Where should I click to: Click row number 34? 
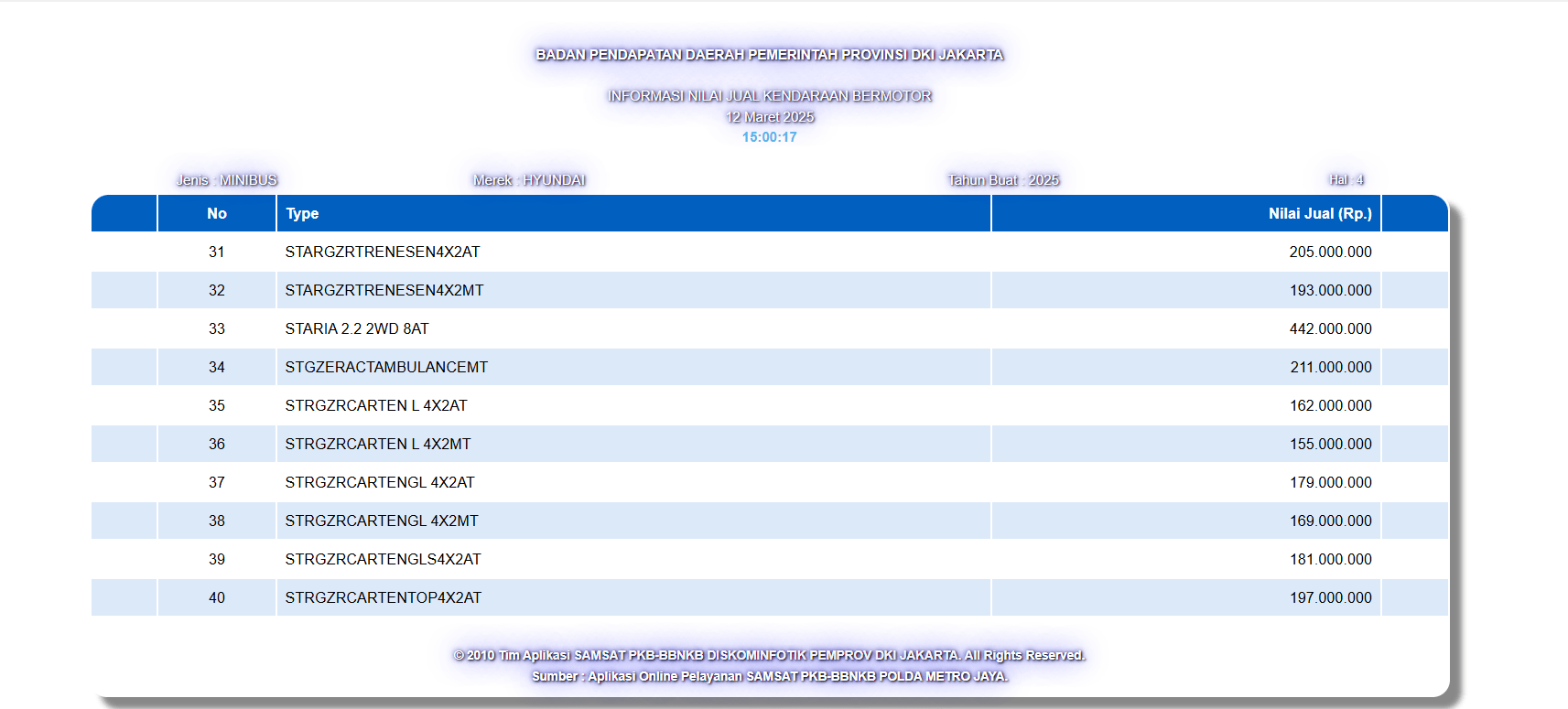pyautogui.click(x=217, y=367)
